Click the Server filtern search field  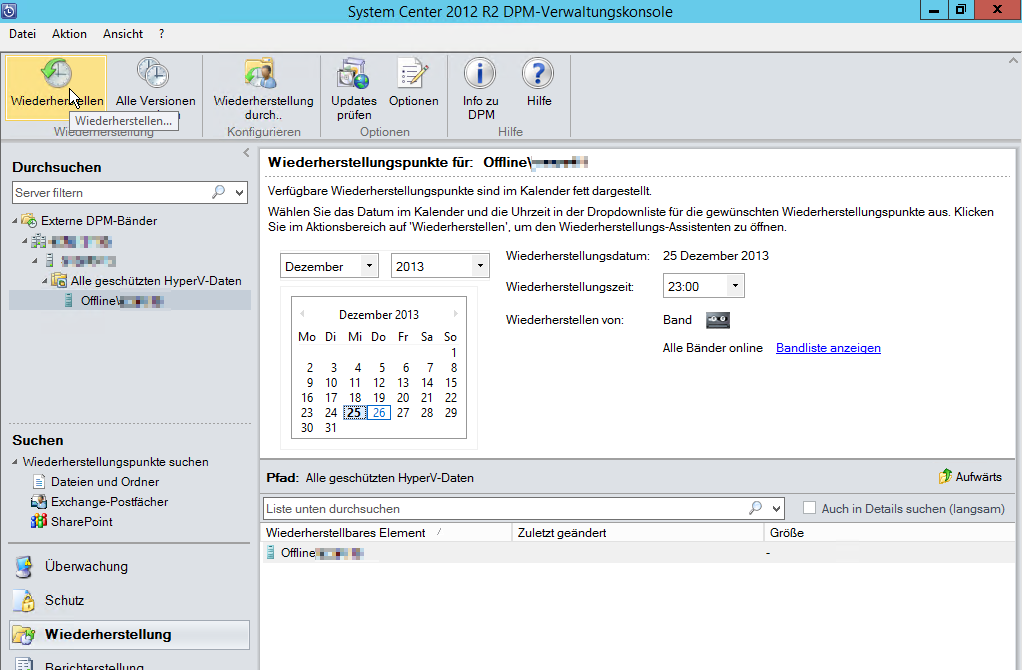(x=112, y=192)
